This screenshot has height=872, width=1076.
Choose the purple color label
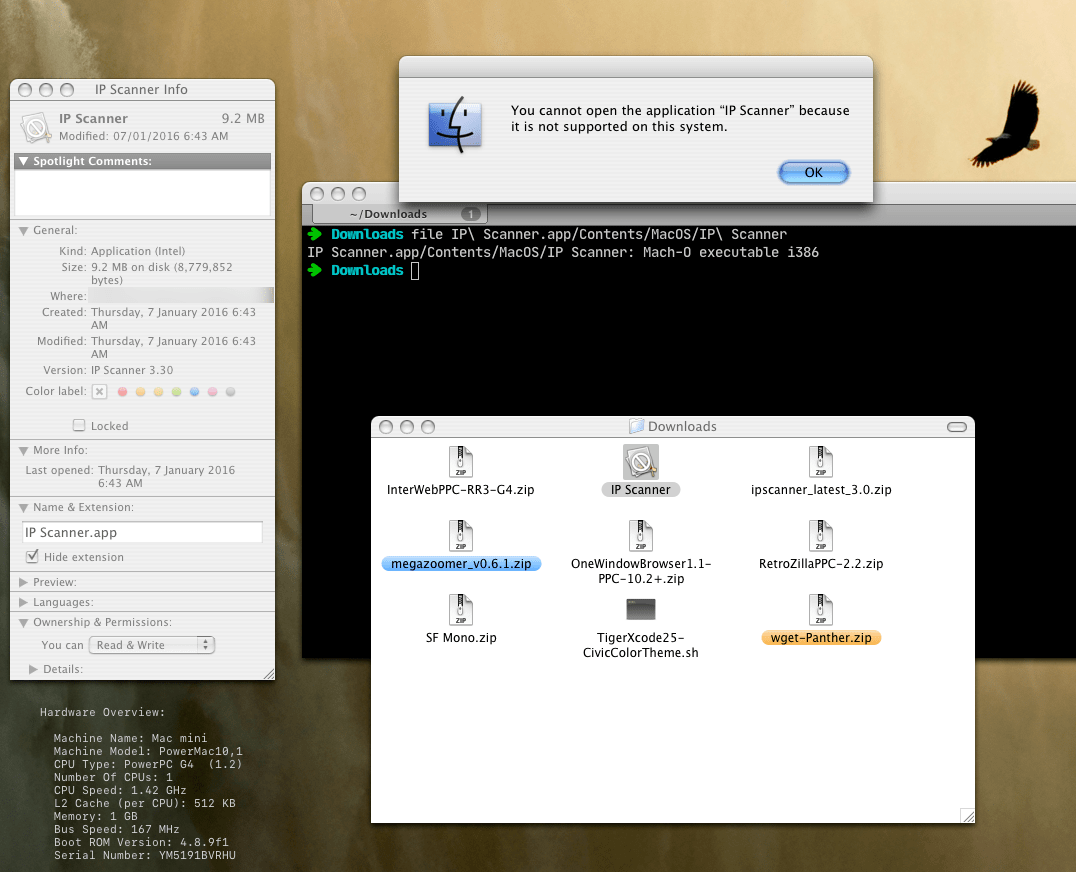(x=212, y=392)
